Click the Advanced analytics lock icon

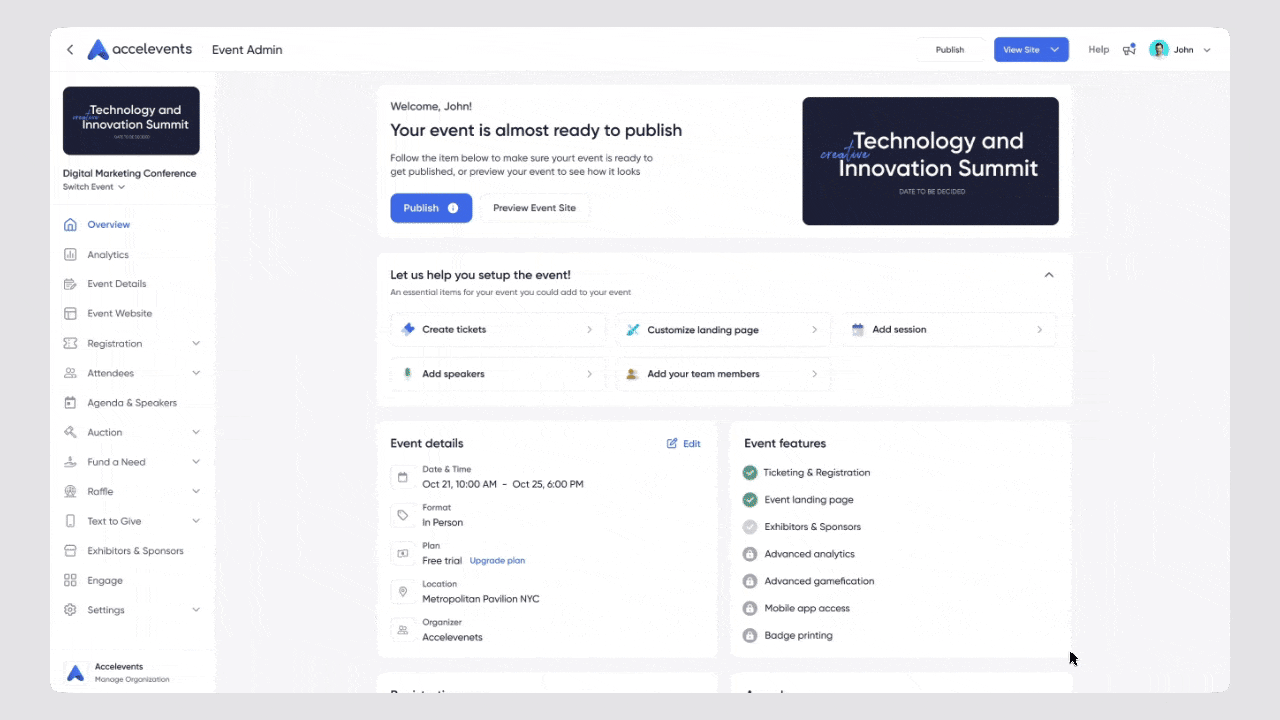tap(750, 554)
